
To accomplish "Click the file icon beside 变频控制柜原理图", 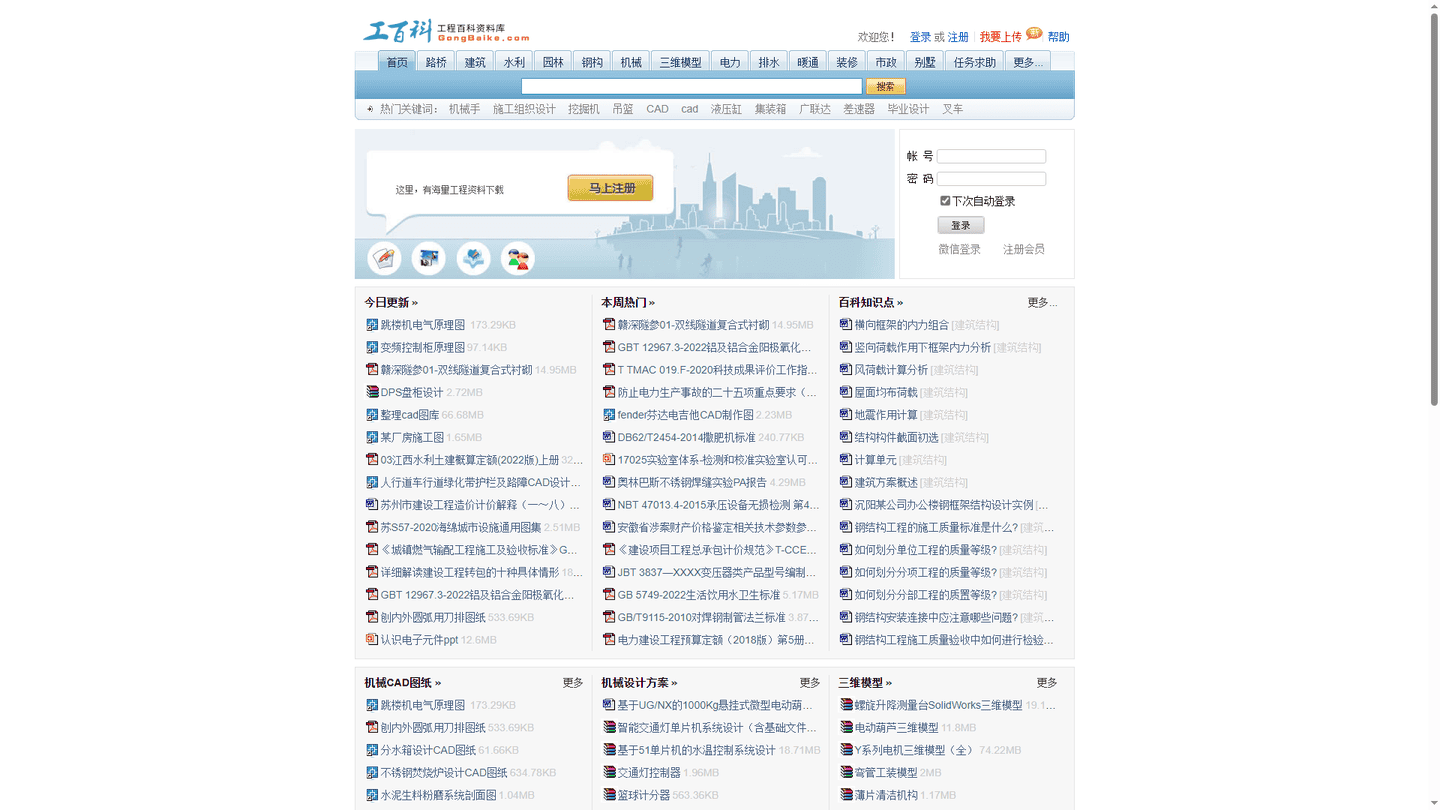I will click(372, 347).
